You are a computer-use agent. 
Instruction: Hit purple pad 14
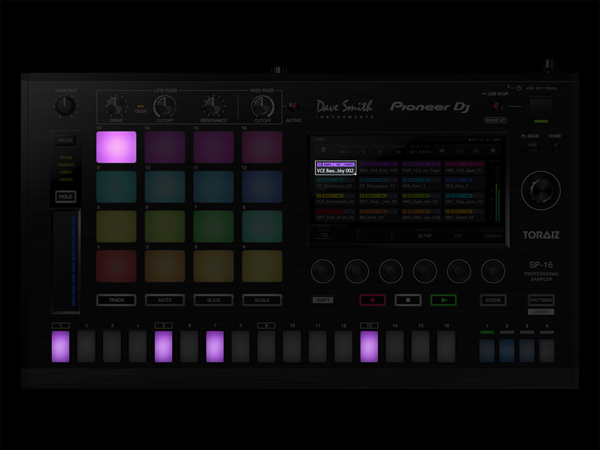[x=165, y=147]
